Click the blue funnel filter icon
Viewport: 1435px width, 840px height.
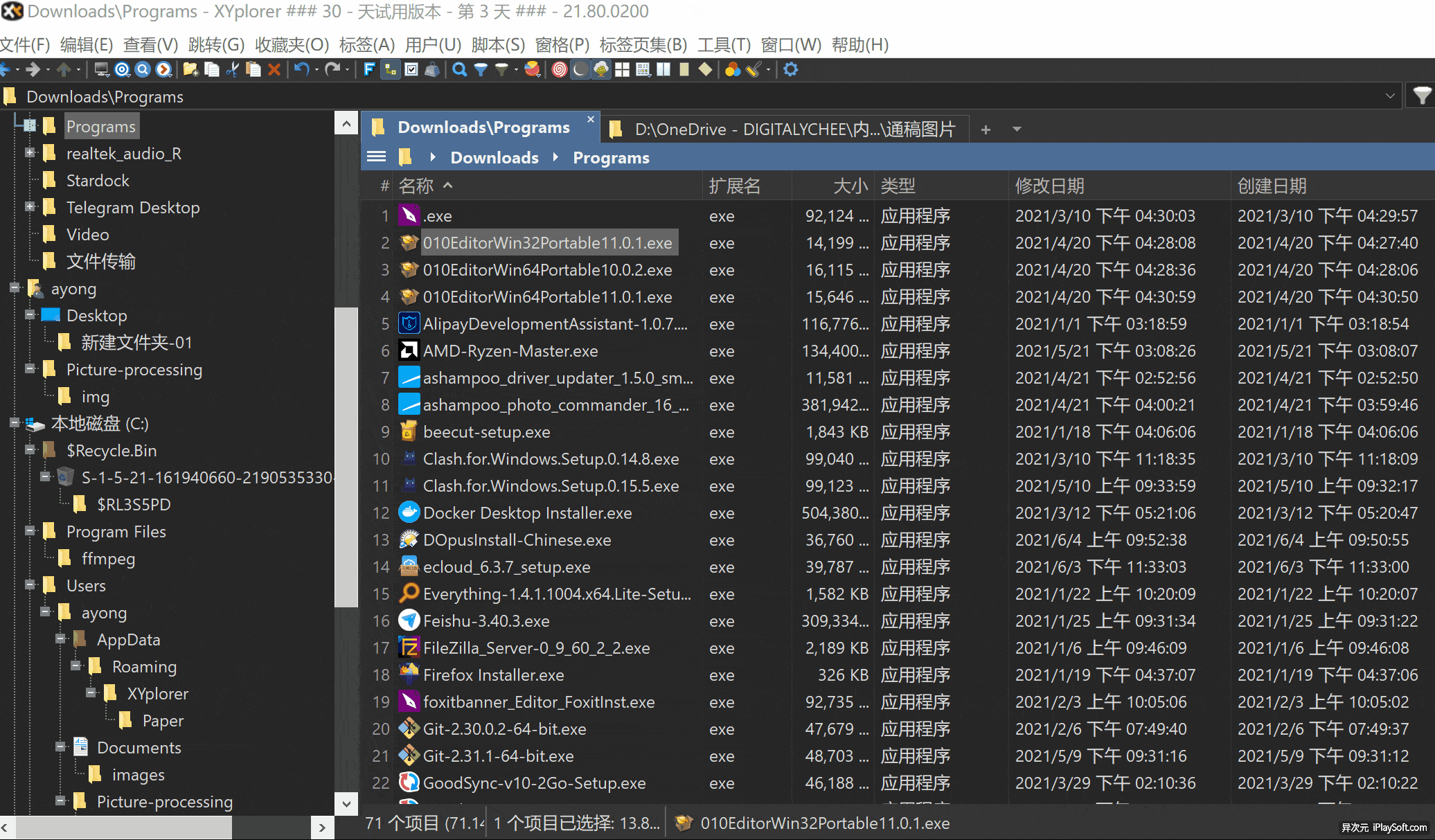pyautogui.click(x=481, y=69)
